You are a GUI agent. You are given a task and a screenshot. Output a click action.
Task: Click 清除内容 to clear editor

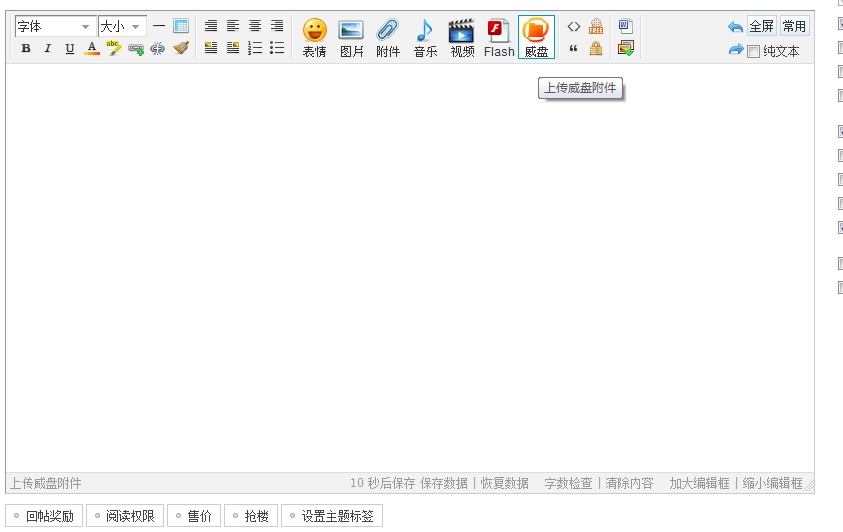[x=629, y=483]
